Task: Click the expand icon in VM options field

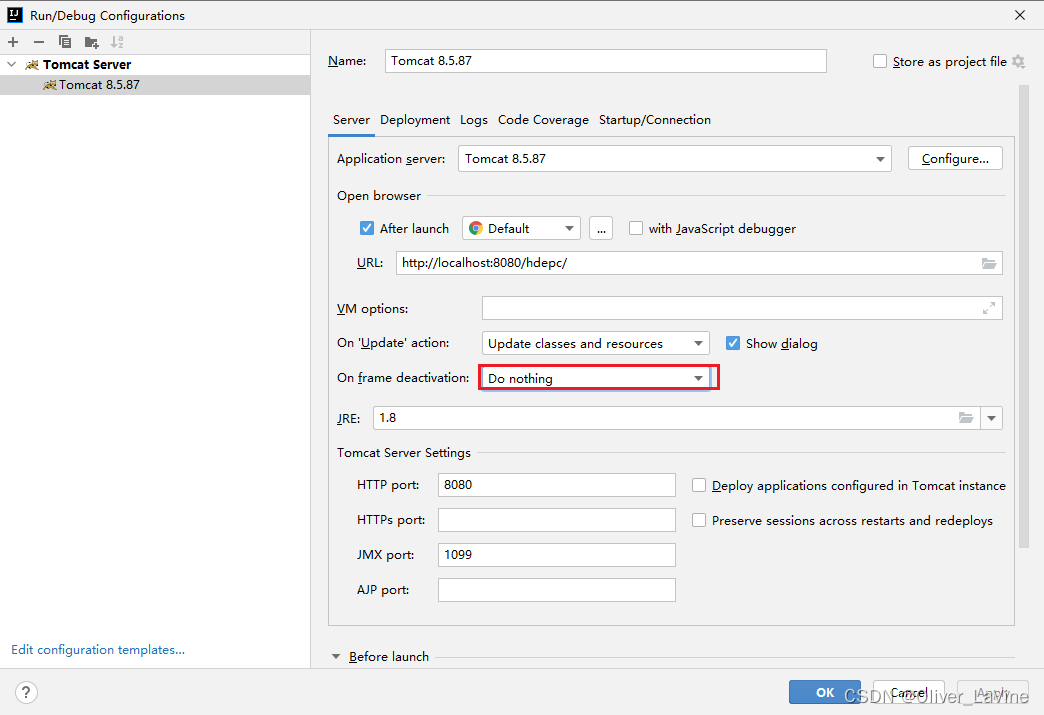Action: (989, 308)
